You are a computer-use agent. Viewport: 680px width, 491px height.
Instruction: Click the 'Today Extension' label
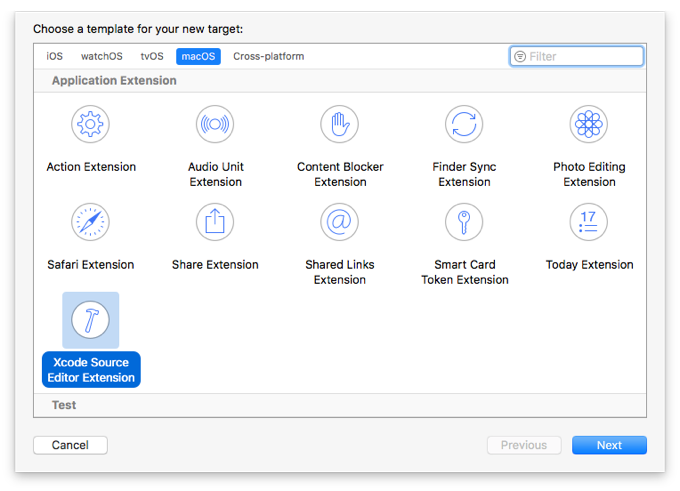[589, 265]
